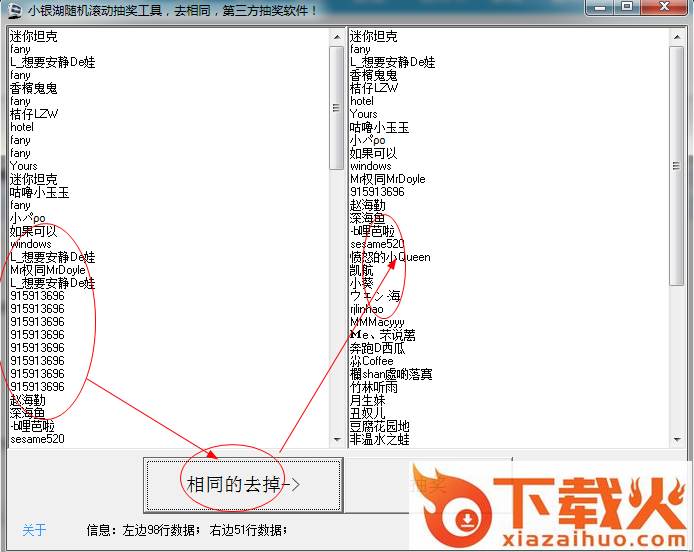Click the app icon in title bar
694x552 pixels.
(x=13, y=11)
